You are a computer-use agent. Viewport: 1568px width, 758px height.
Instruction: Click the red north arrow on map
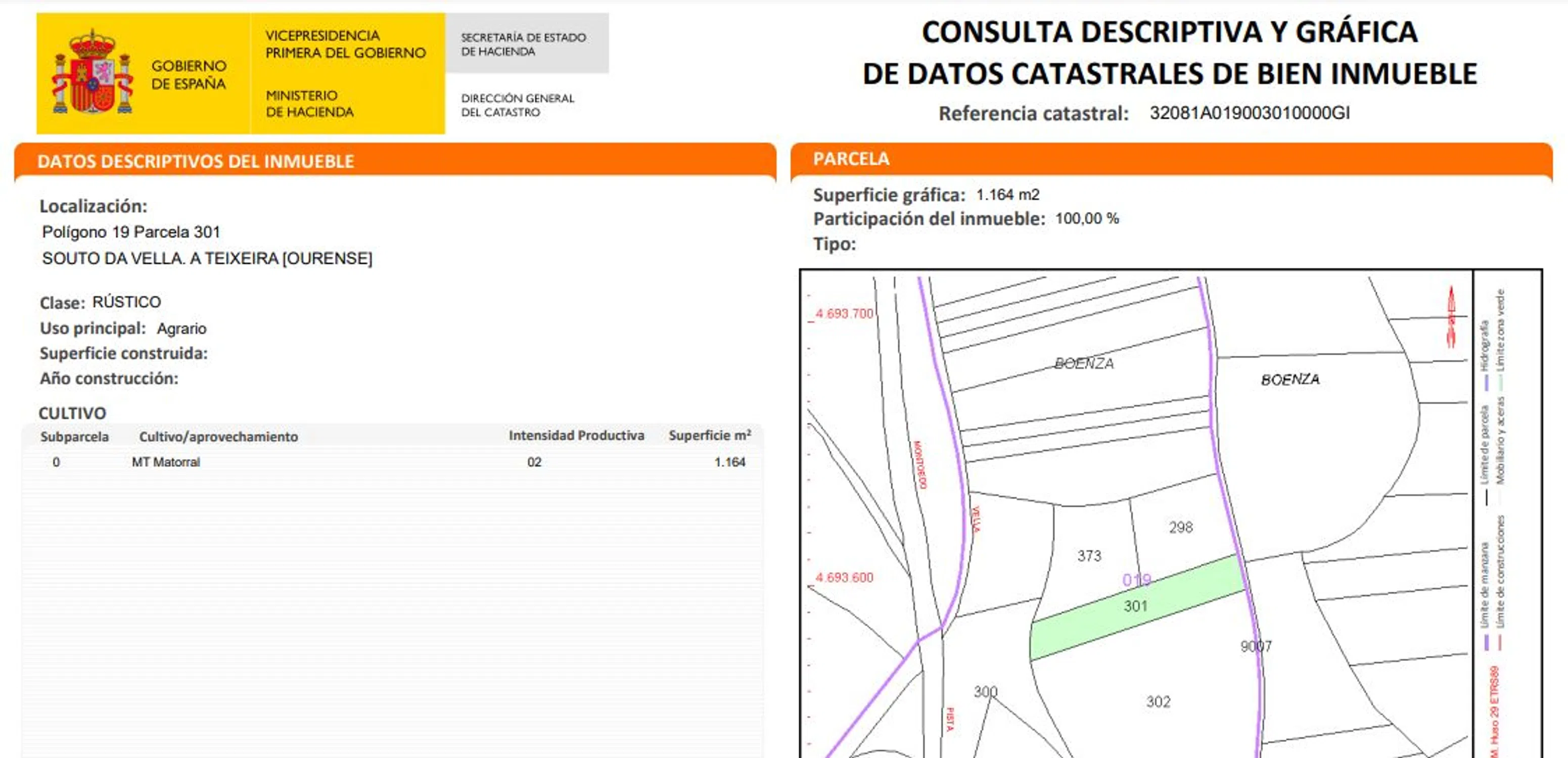click(1451, 317)
